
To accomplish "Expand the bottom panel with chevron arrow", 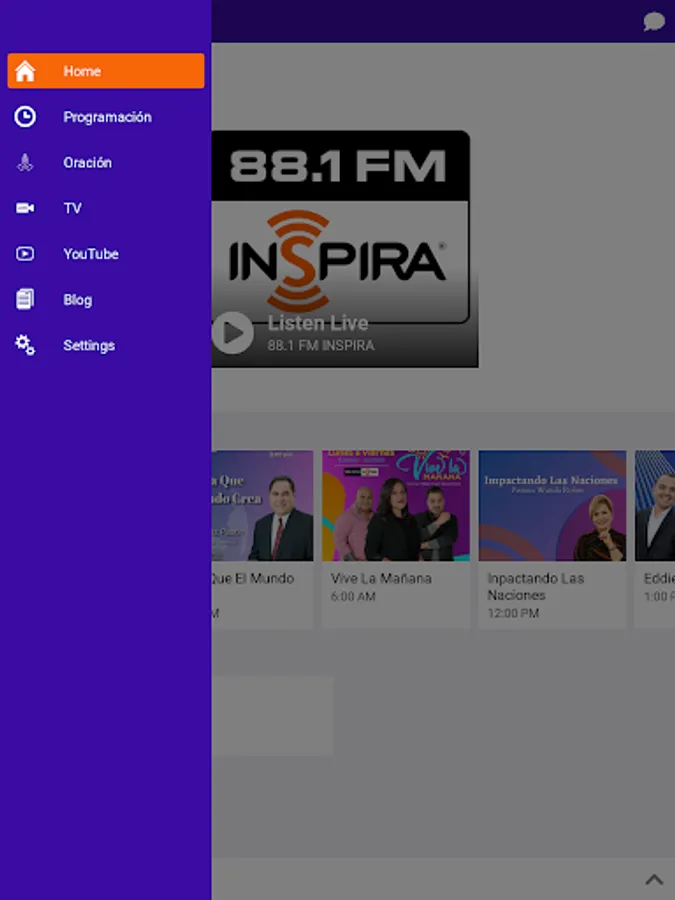I will [654, 880].
